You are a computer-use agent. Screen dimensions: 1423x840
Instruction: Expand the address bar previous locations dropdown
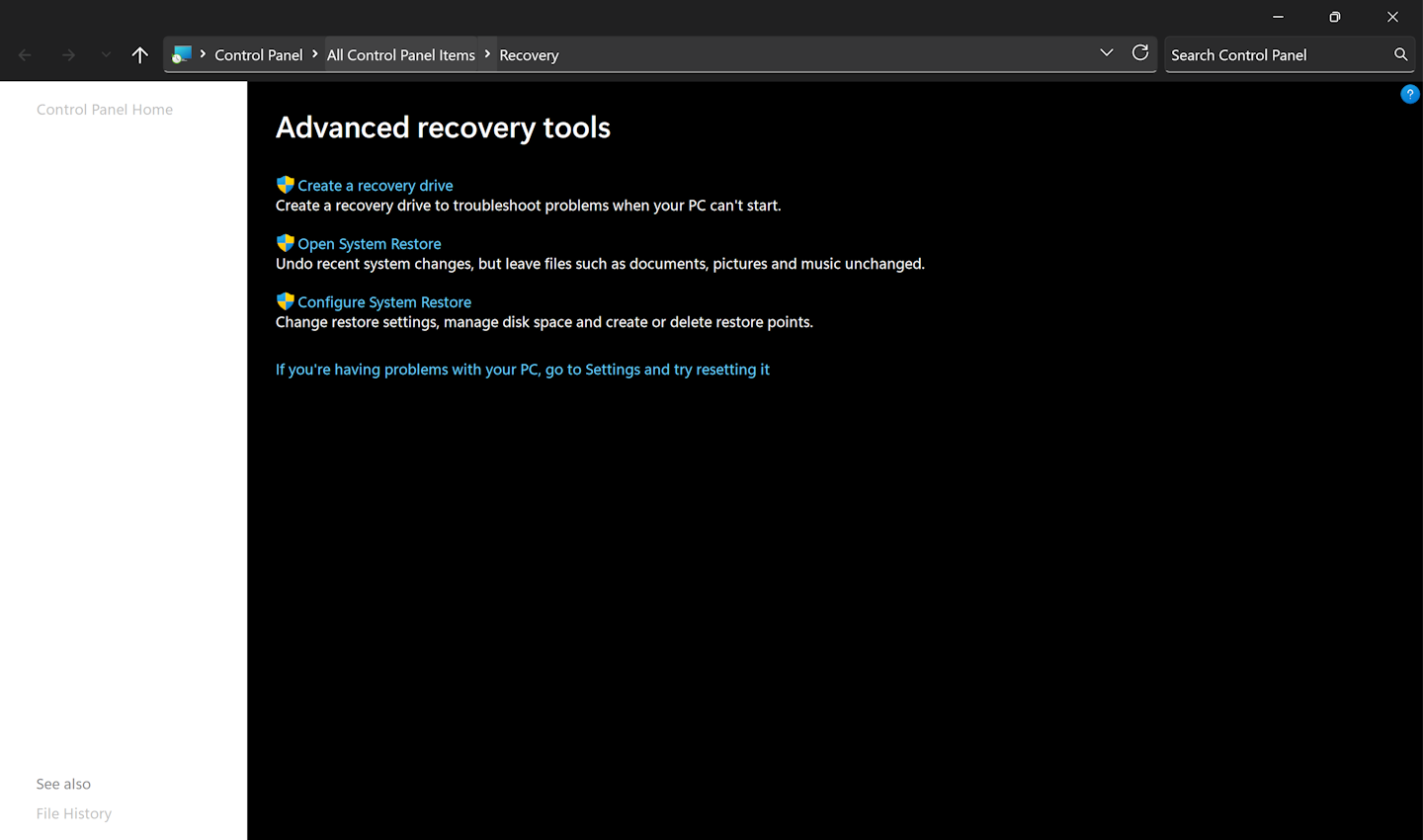click(x=1106, y=53)
